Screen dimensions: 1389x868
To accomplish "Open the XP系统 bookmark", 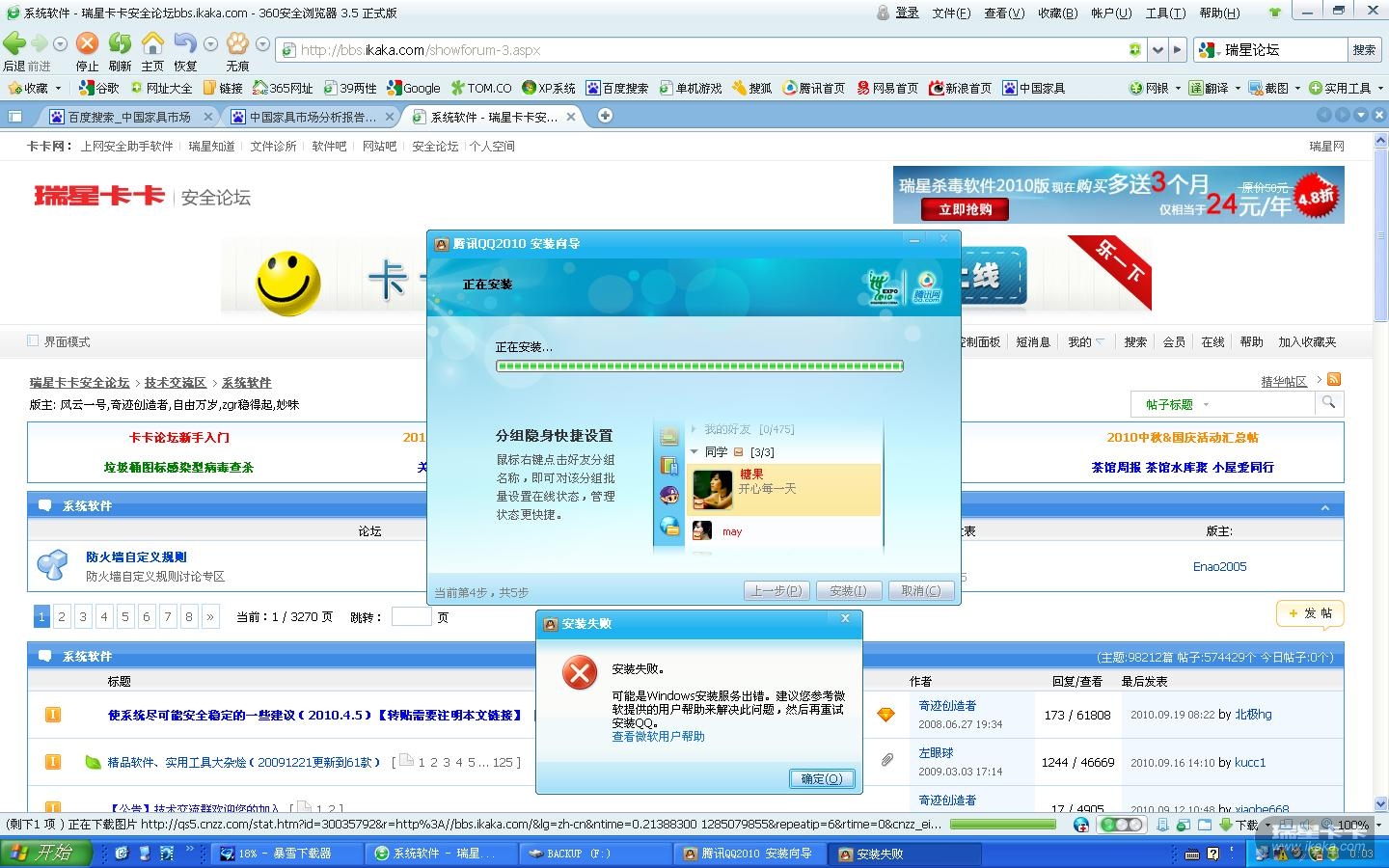I will coord(549,88).
